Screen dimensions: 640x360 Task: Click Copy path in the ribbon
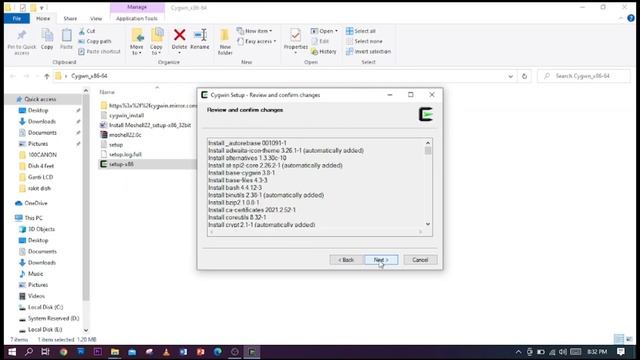click(95, 41)
